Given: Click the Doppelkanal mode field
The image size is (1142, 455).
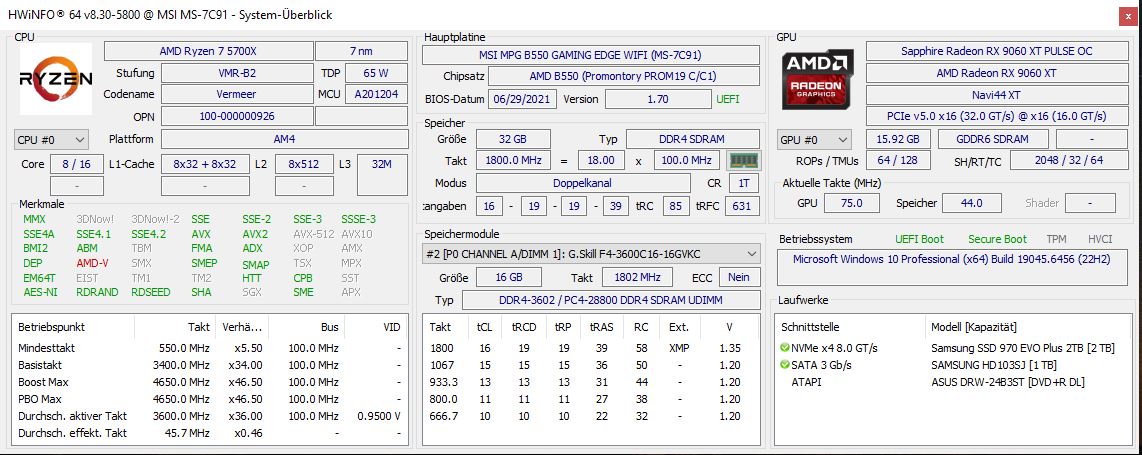Looking at the screenshot, I should tap(583, 183).
